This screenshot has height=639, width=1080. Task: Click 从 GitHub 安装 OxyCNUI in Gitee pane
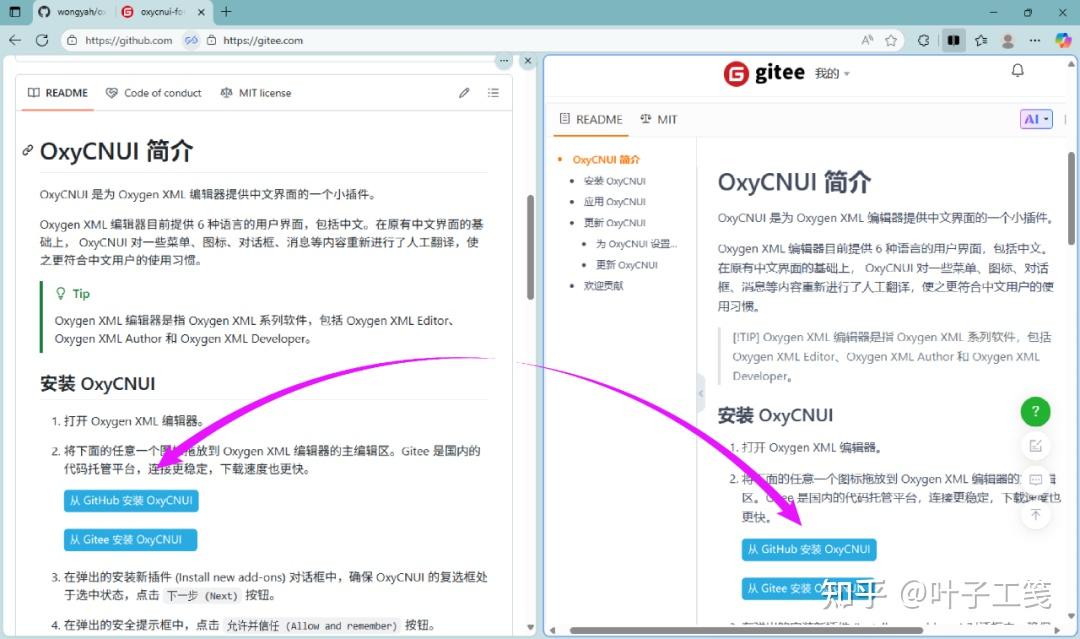(x=809, y=549)
